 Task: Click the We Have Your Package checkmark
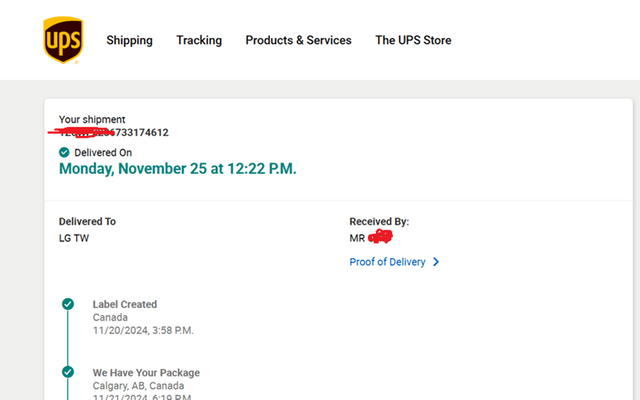click(68, 372)
